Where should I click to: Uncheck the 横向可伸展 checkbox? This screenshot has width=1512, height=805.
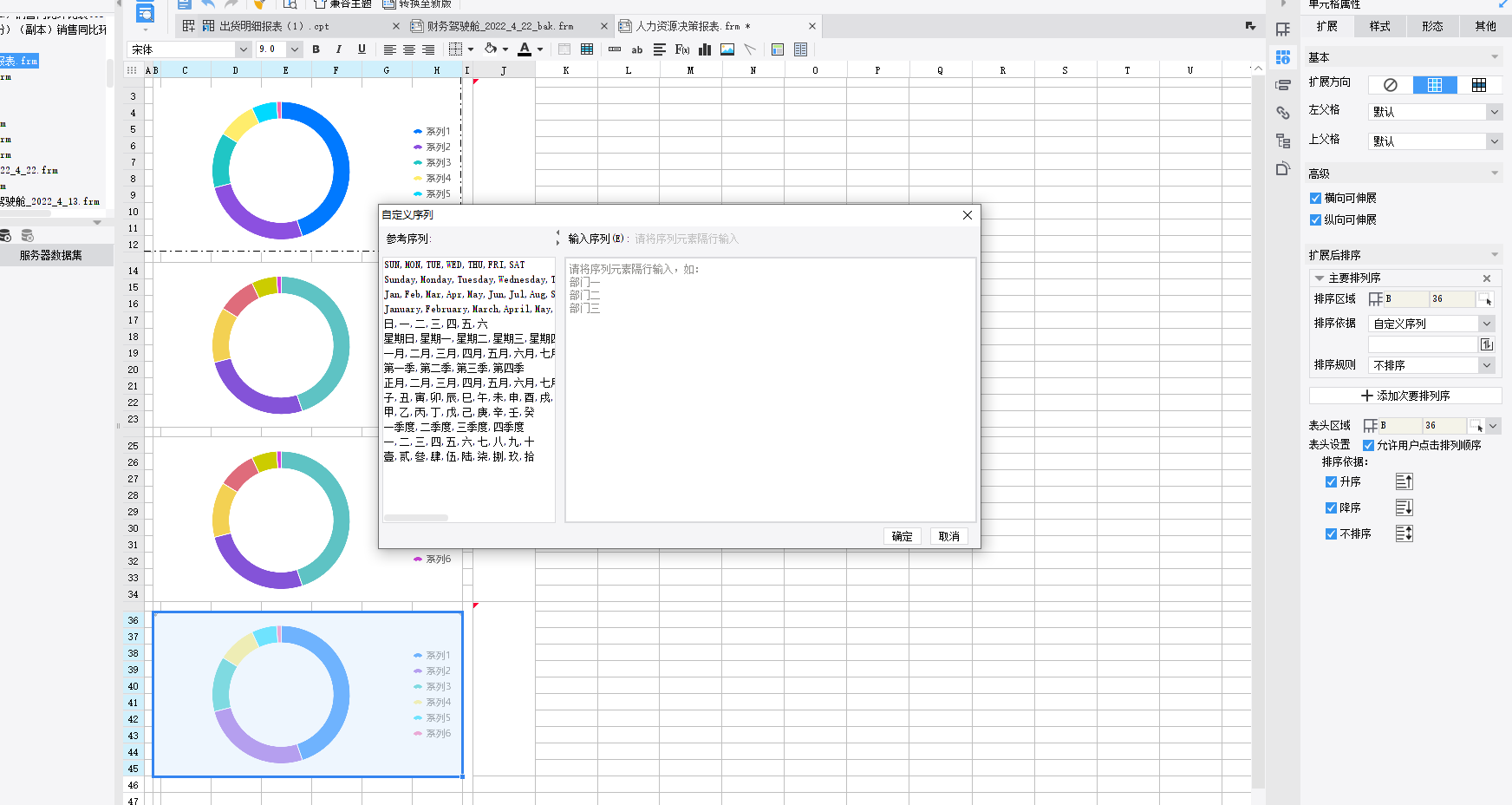point(1316,199)
